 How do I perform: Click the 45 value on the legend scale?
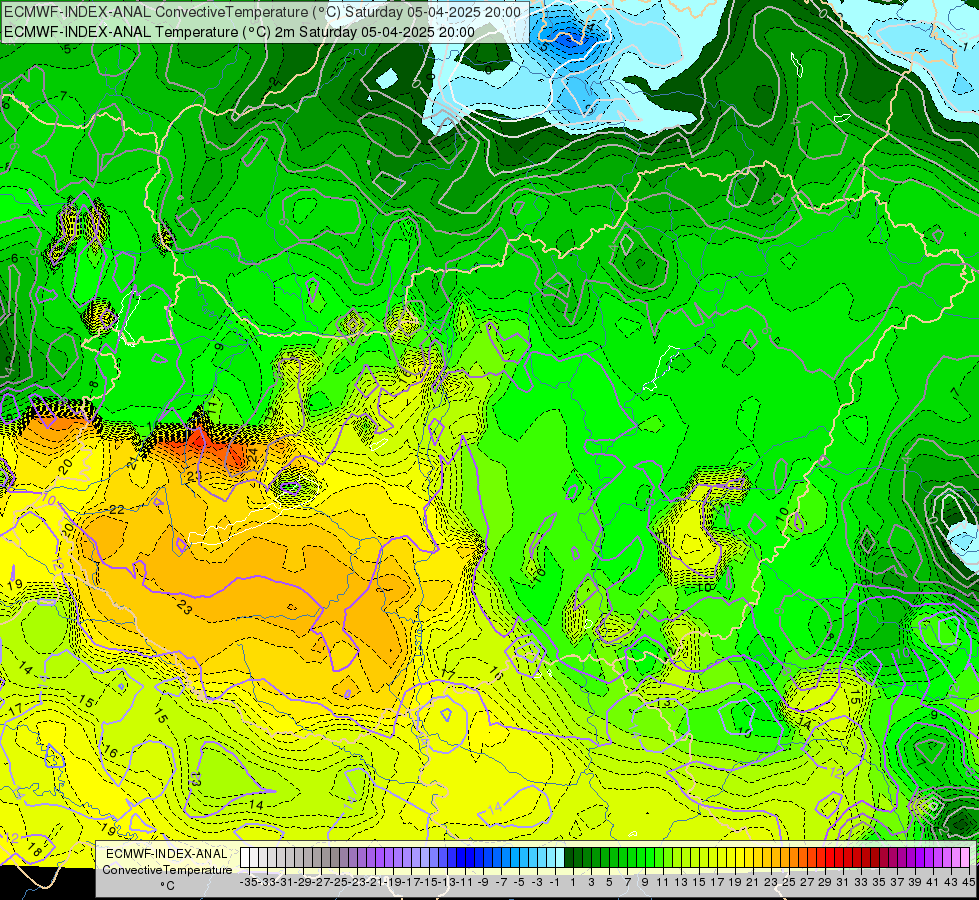click(968, 882)
